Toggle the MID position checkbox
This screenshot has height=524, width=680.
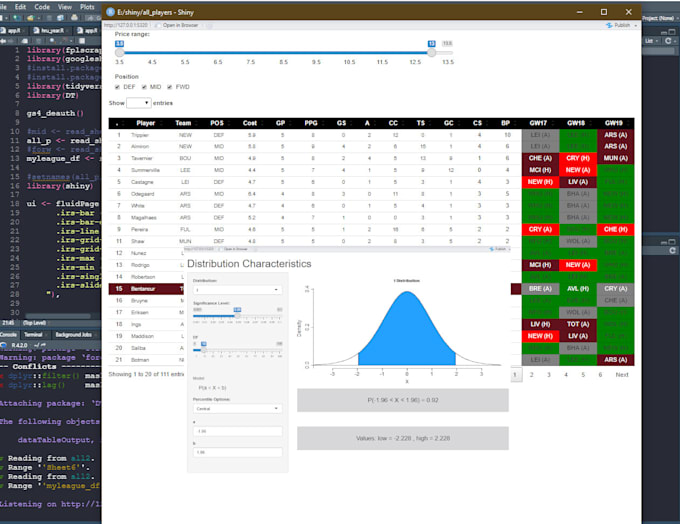[x=144, y=87]
